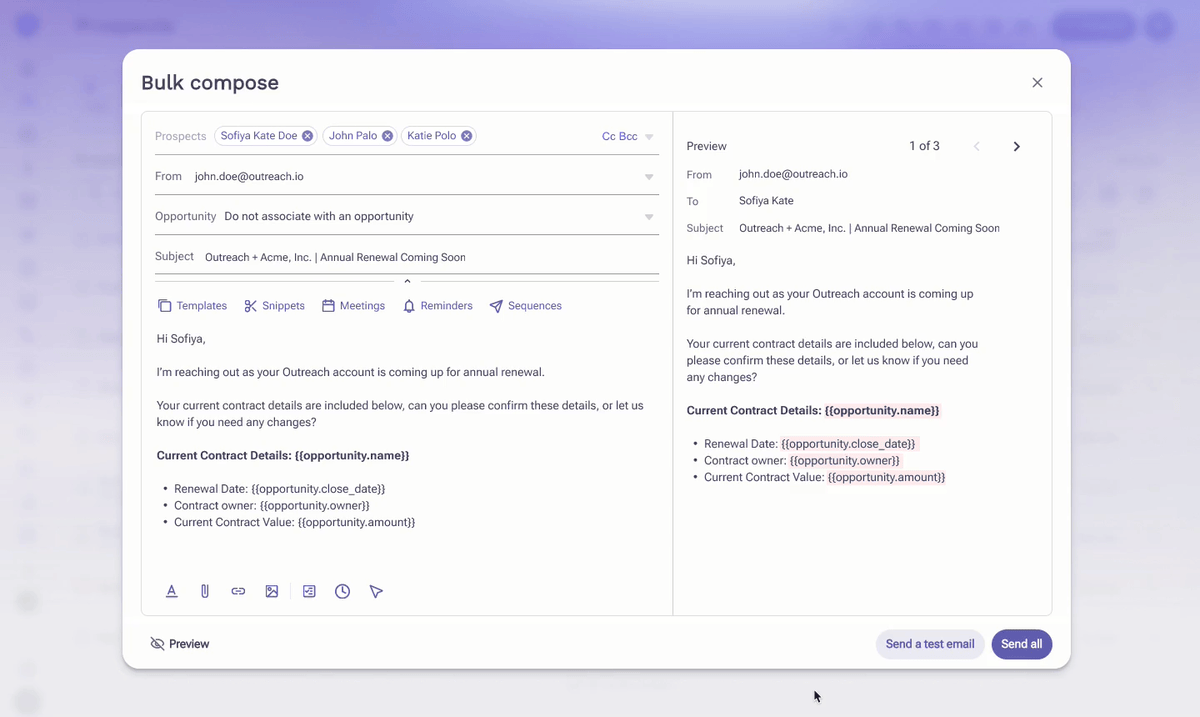Click the '1 of 3' preview counter
The image size is (1200, 717).
click(924, 146)
